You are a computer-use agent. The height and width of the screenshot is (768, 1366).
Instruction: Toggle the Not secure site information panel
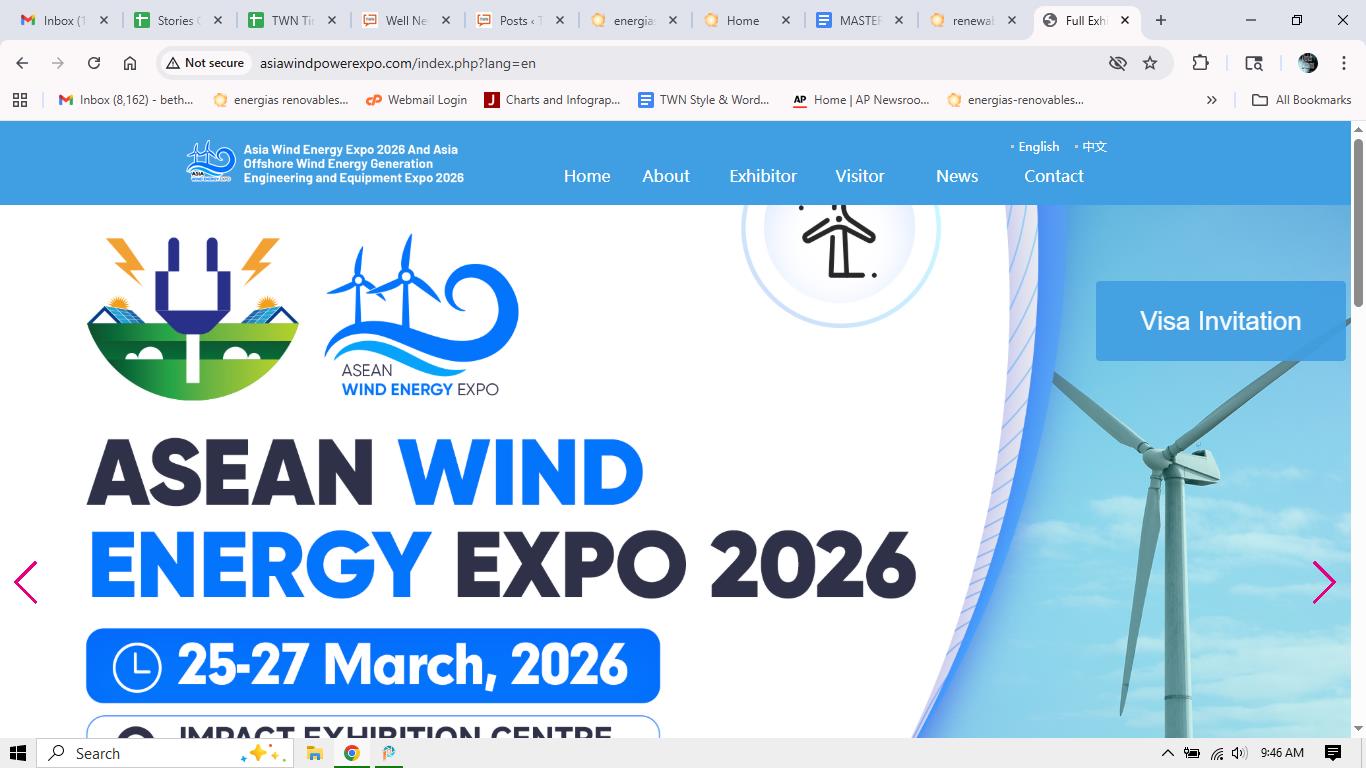[x=204, y=62]
